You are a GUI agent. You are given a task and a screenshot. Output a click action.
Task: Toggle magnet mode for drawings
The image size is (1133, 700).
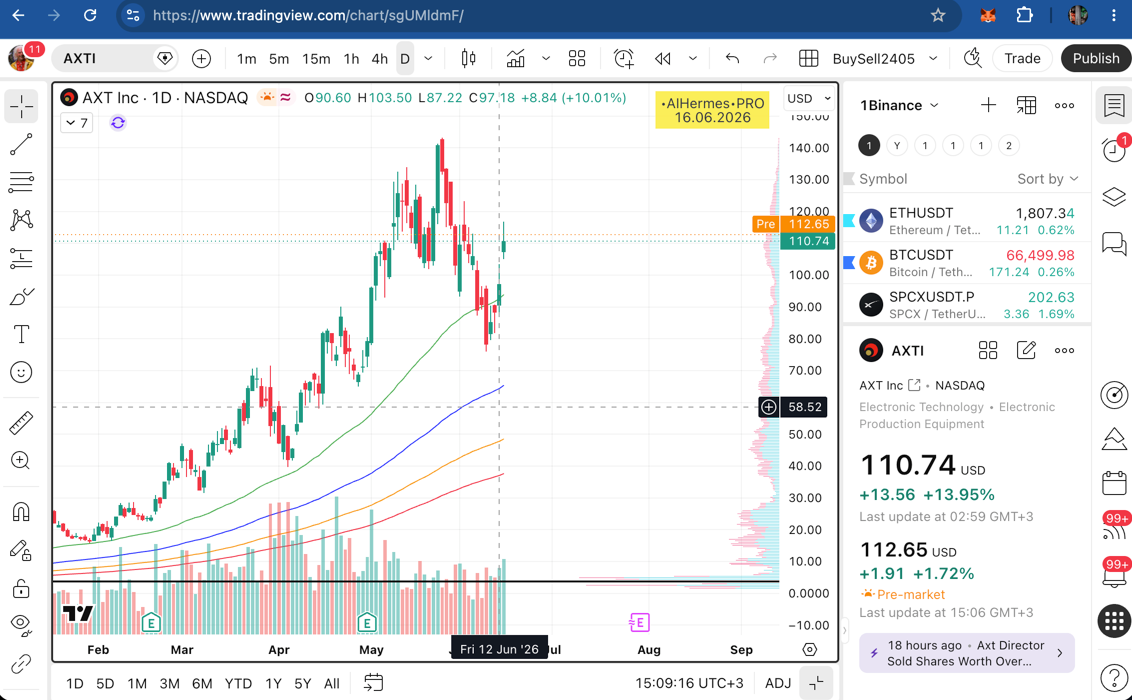(x=21, y=512)
